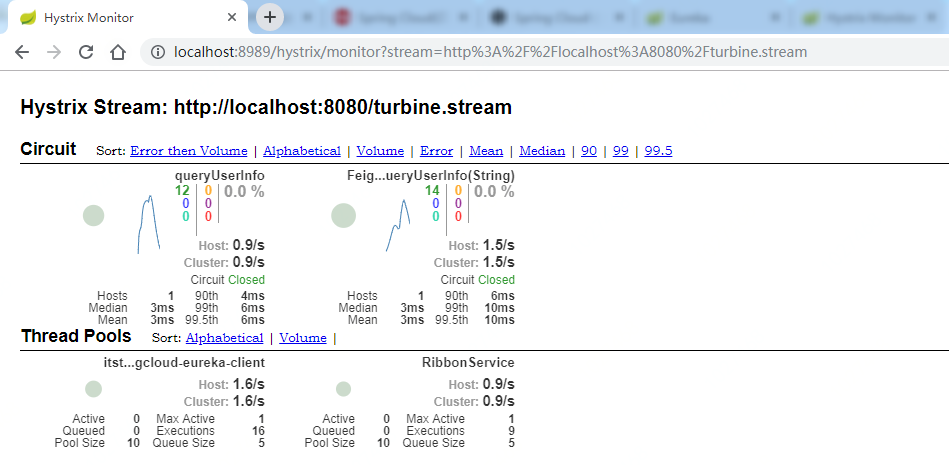The image size is (949, 465).
Task: Click the RibbonService pool name
Action: (x=468, y=363)
